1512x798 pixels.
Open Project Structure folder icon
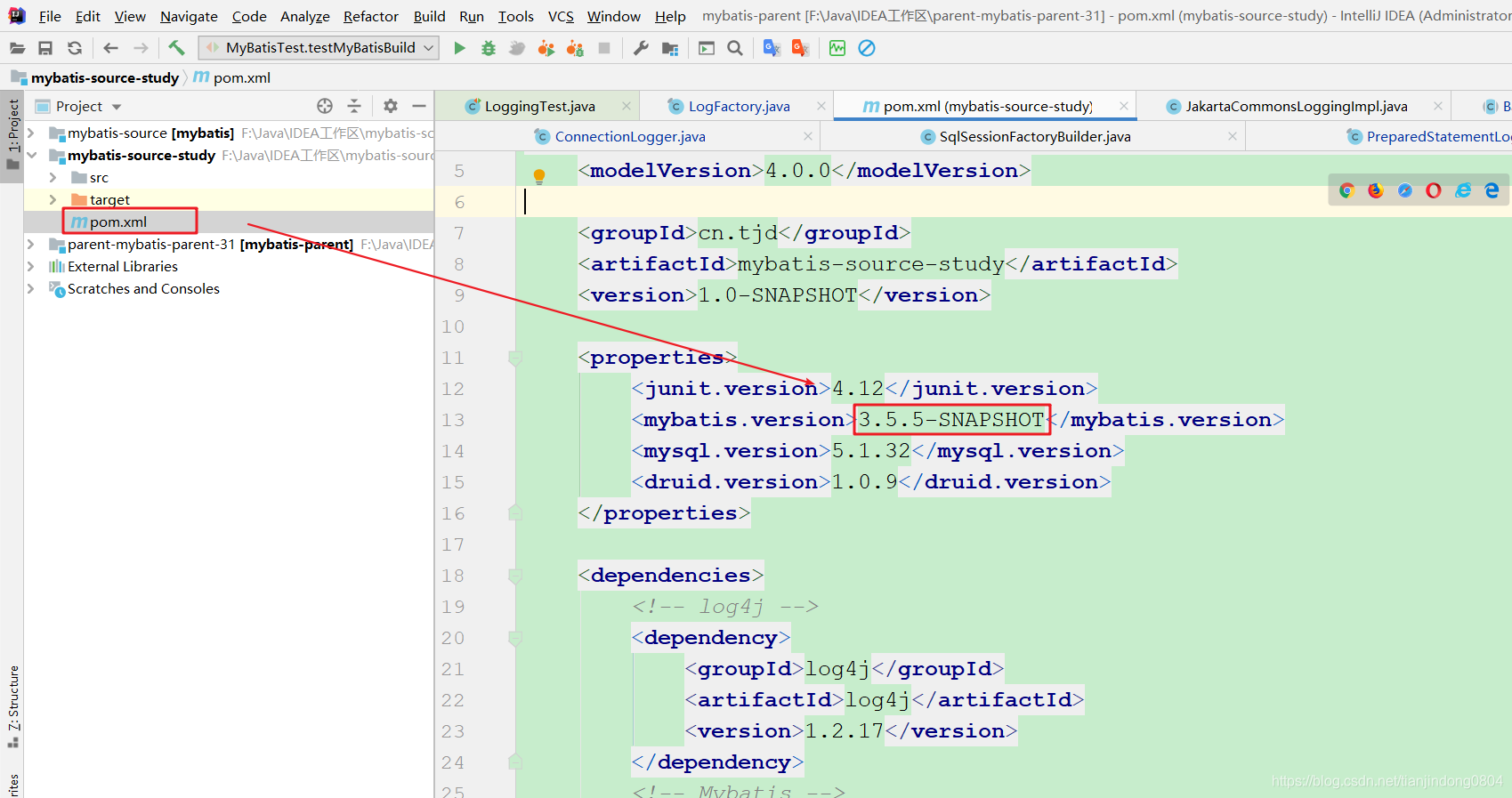(670, 48)
